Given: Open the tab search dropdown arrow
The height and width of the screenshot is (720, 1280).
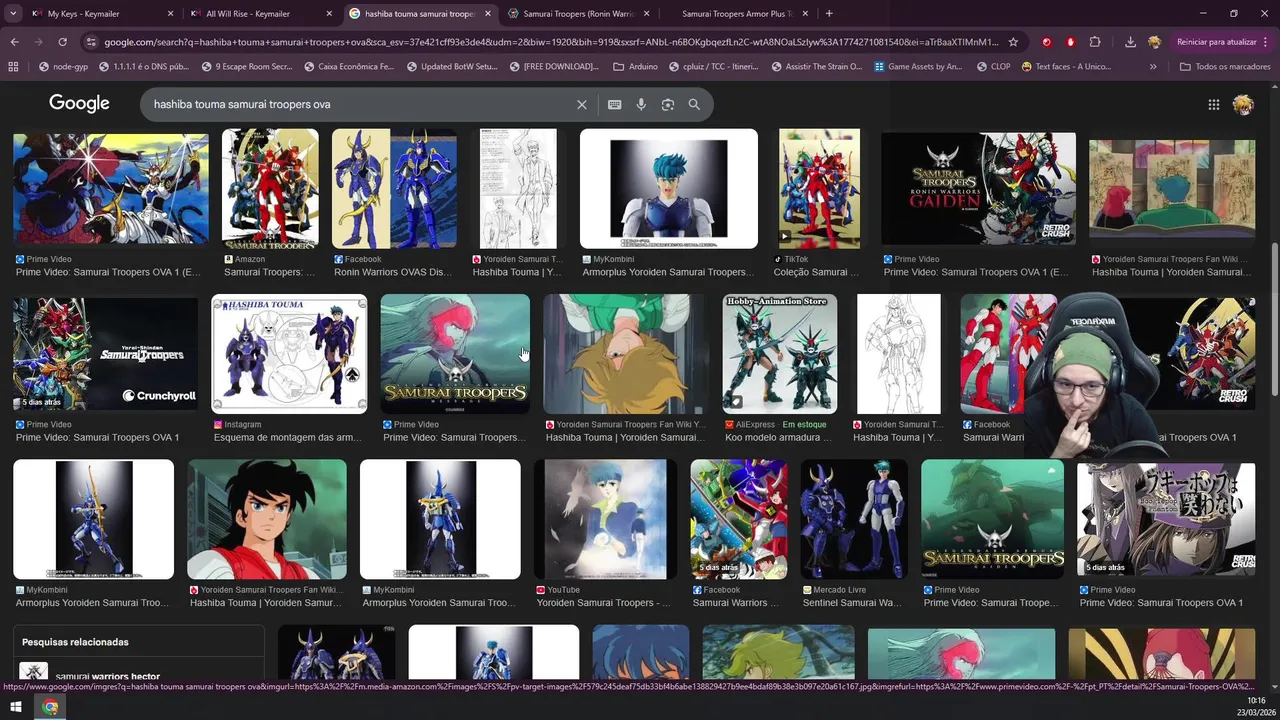Looking at the screenshot, I should [x=13, y=14].
